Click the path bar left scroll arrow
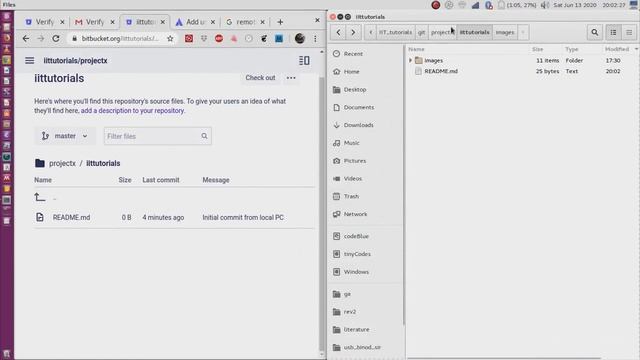This screenshot has width=640, height=360. (370, 32)
